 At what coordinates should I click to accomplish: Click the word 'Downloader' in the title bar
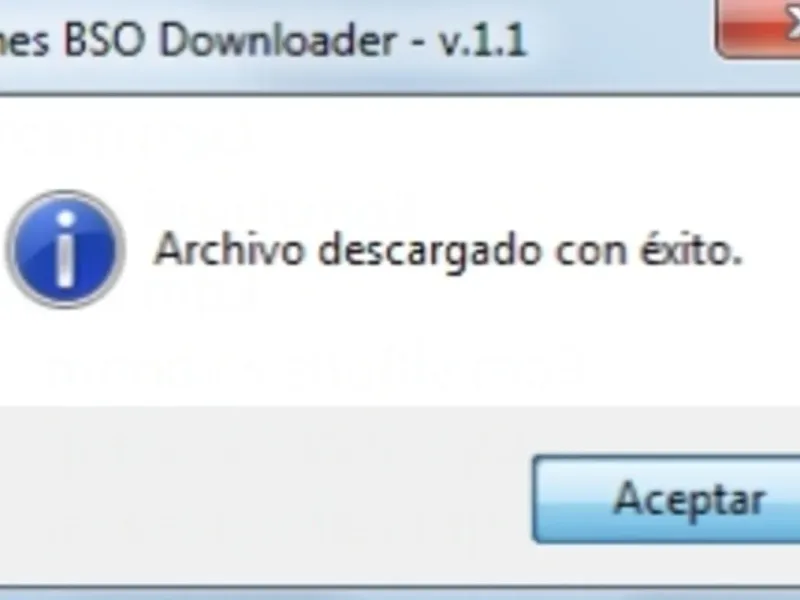279,40
